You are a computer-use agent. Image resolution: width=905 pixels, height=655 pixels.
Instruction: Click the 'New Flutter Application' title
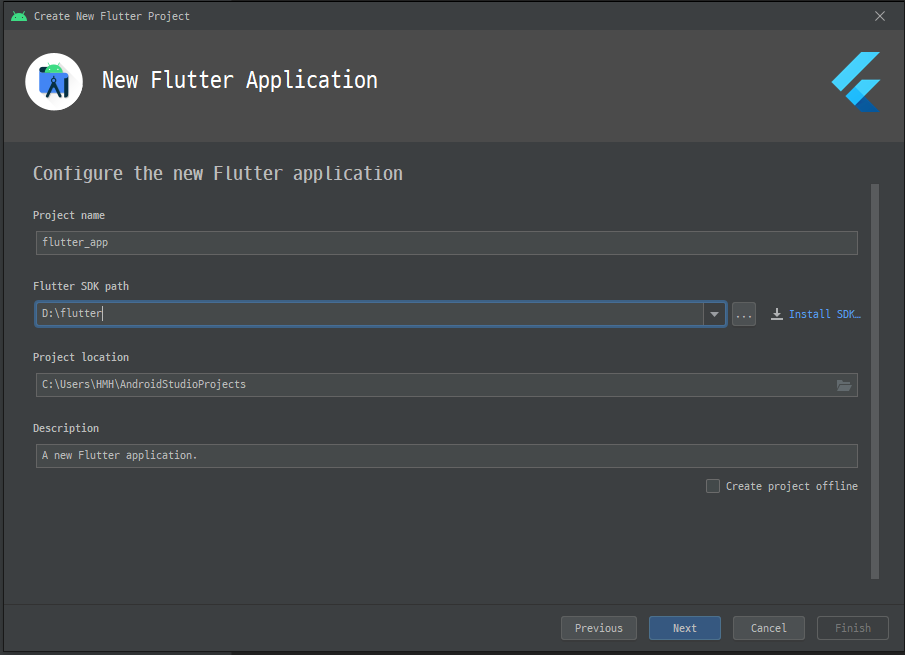coord(240,80)
